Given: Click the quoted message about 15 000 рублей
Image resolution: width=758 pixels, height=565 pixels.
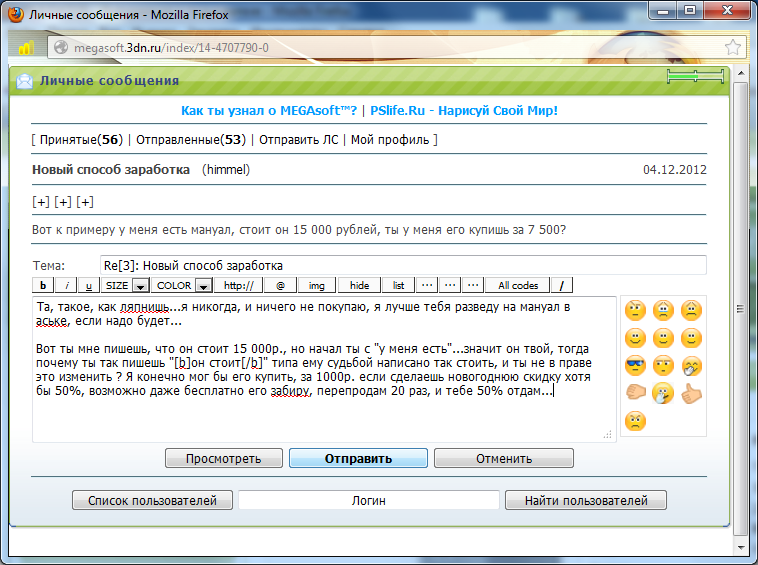Looking at the screenshot, I should click(x=299, y=230).
